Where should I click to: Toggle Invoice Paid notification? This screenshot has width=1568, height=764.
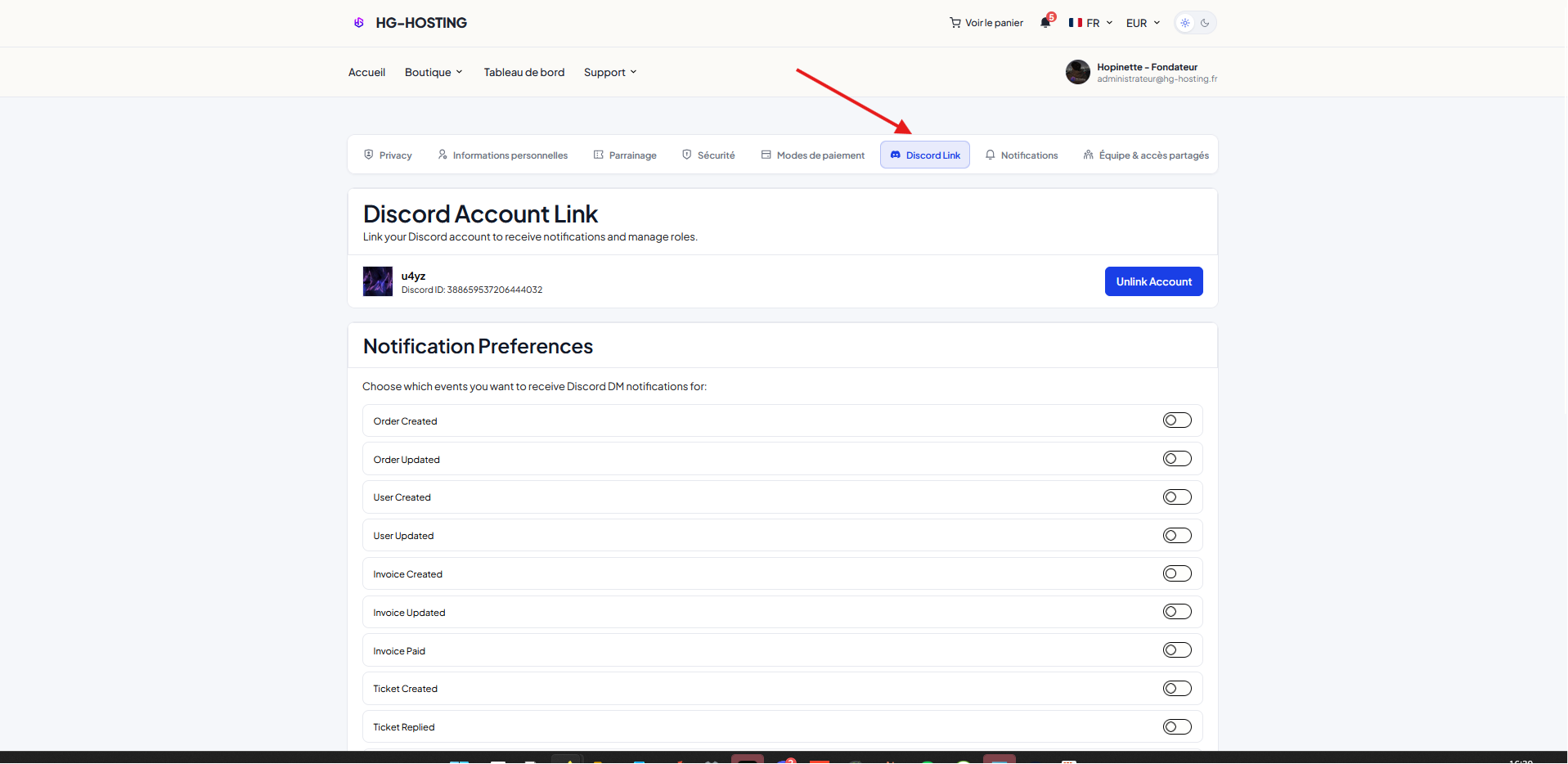[1177, 650]
